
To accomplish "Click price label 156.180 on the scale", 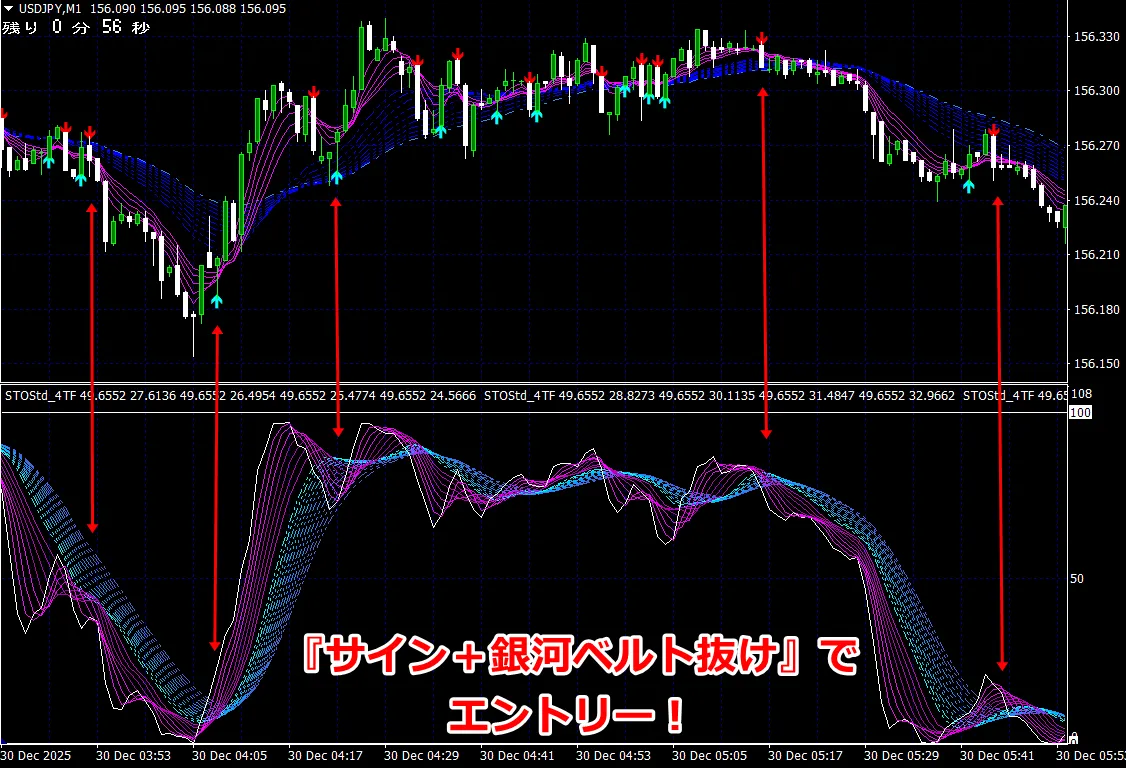I will pos(1096,310).
